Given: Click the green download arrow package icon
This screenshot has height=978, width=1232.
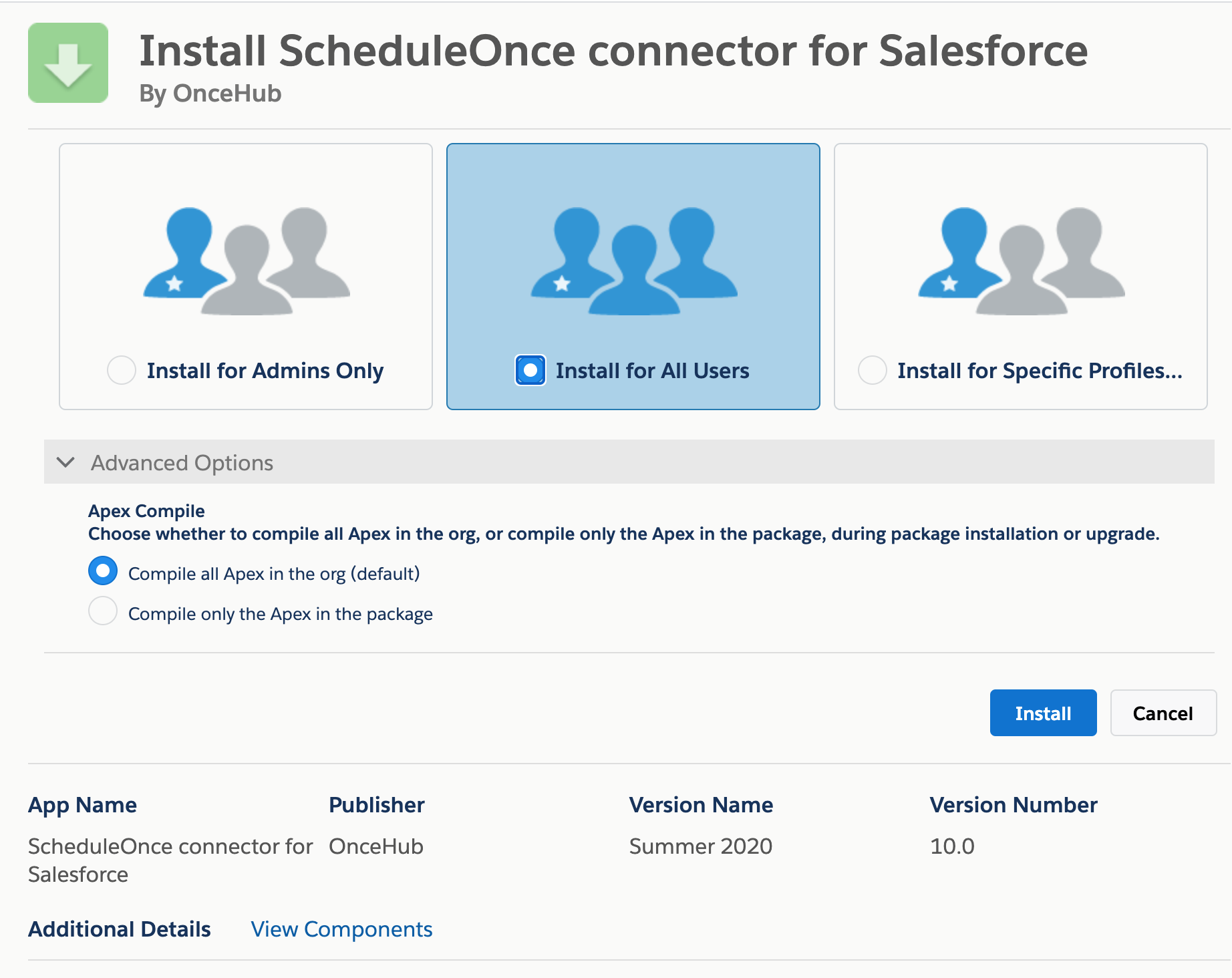Looking at the screenshot, I should tap(68, 63).
